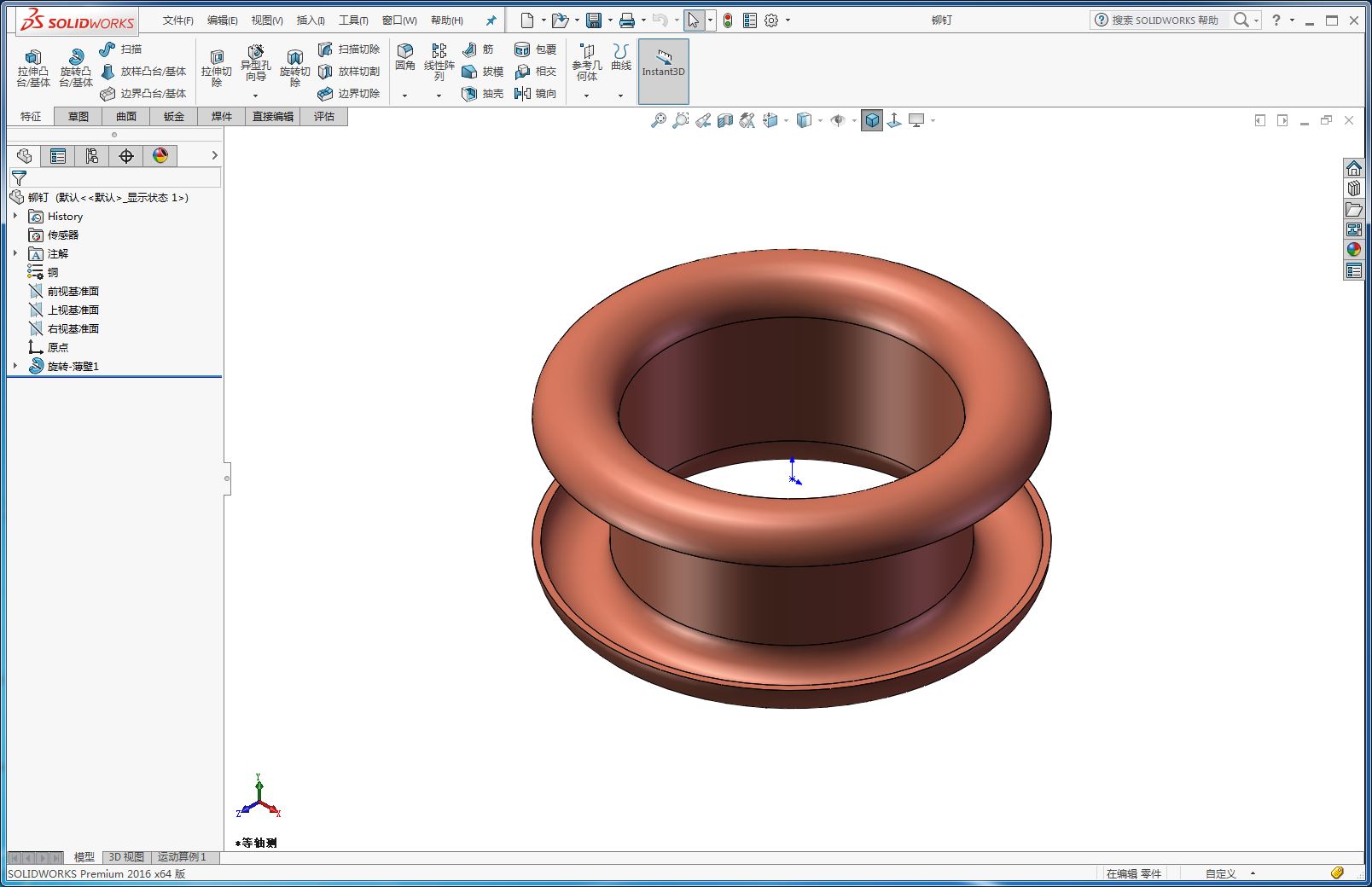Toggle shaded with edges display button
Screen dimensions: 1372x887
pos(872,121)
